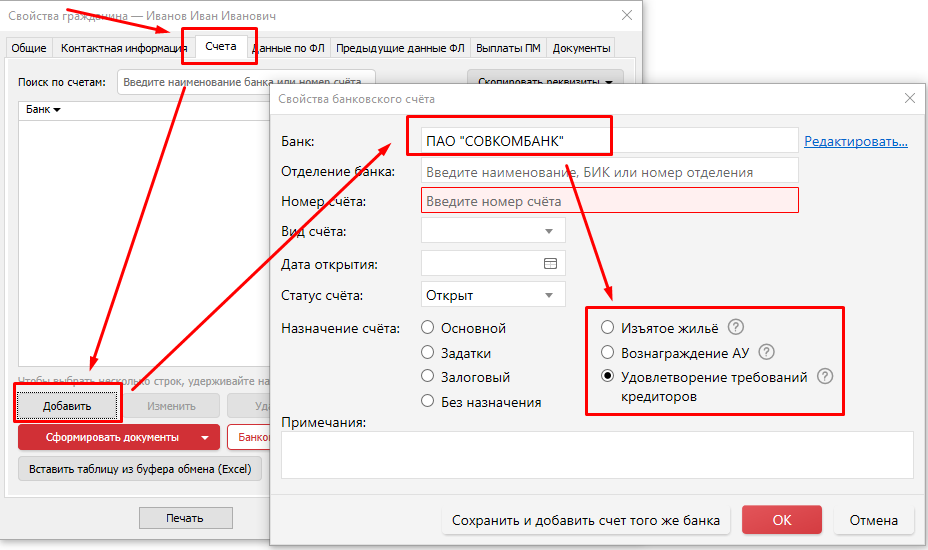
Task: Select Вознаграждение АУ account purpose
Action: [607, 353]
